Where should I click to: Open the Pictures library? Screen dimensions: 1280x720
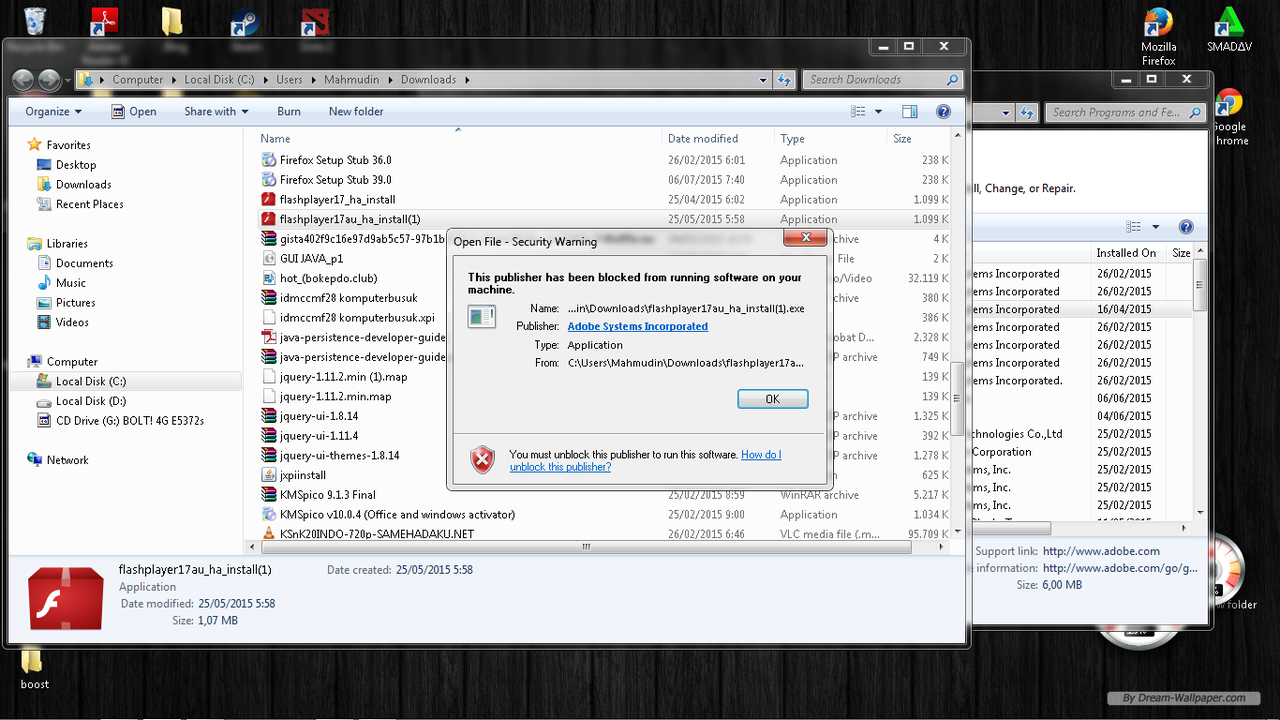(76, 303)
